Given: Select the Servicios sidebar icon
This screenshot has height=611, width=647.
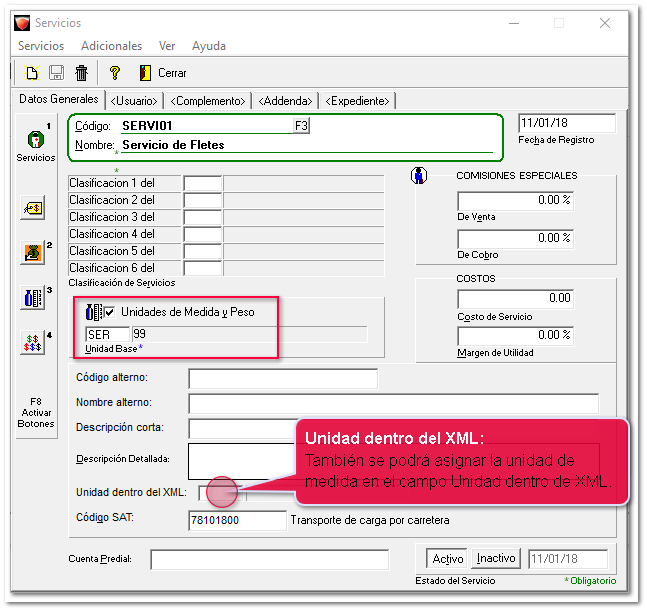Looking at the screenshot, I should [35, 142].
